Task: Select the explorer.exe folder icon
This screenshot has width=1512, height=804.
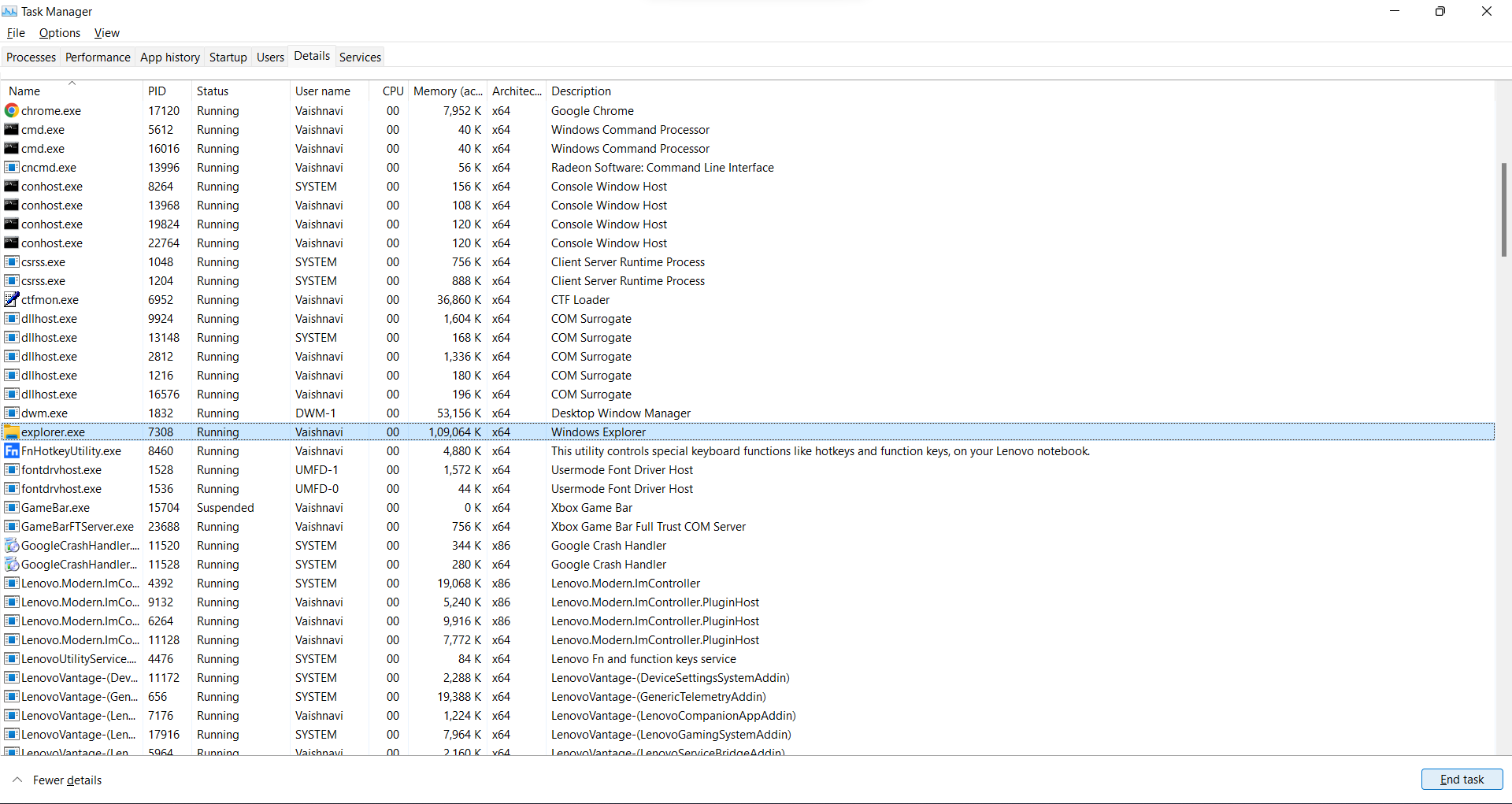Action: coord(11,432)
